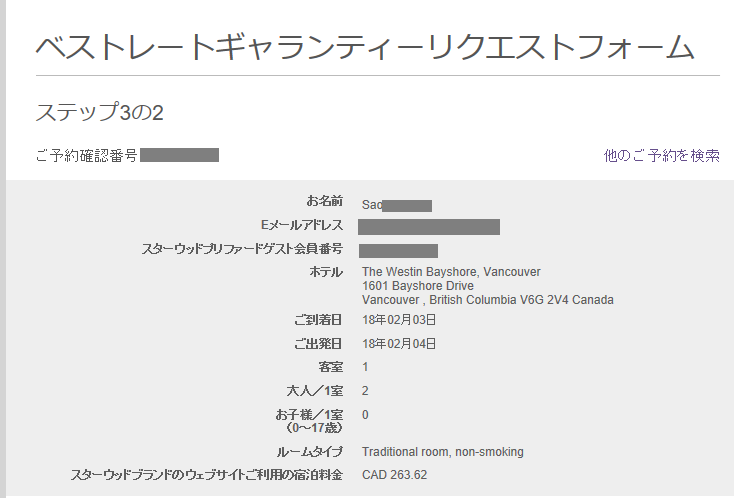Screen dimensions: 734x498
Task: Click the name value starting with Sa
Action: [396, 205]
